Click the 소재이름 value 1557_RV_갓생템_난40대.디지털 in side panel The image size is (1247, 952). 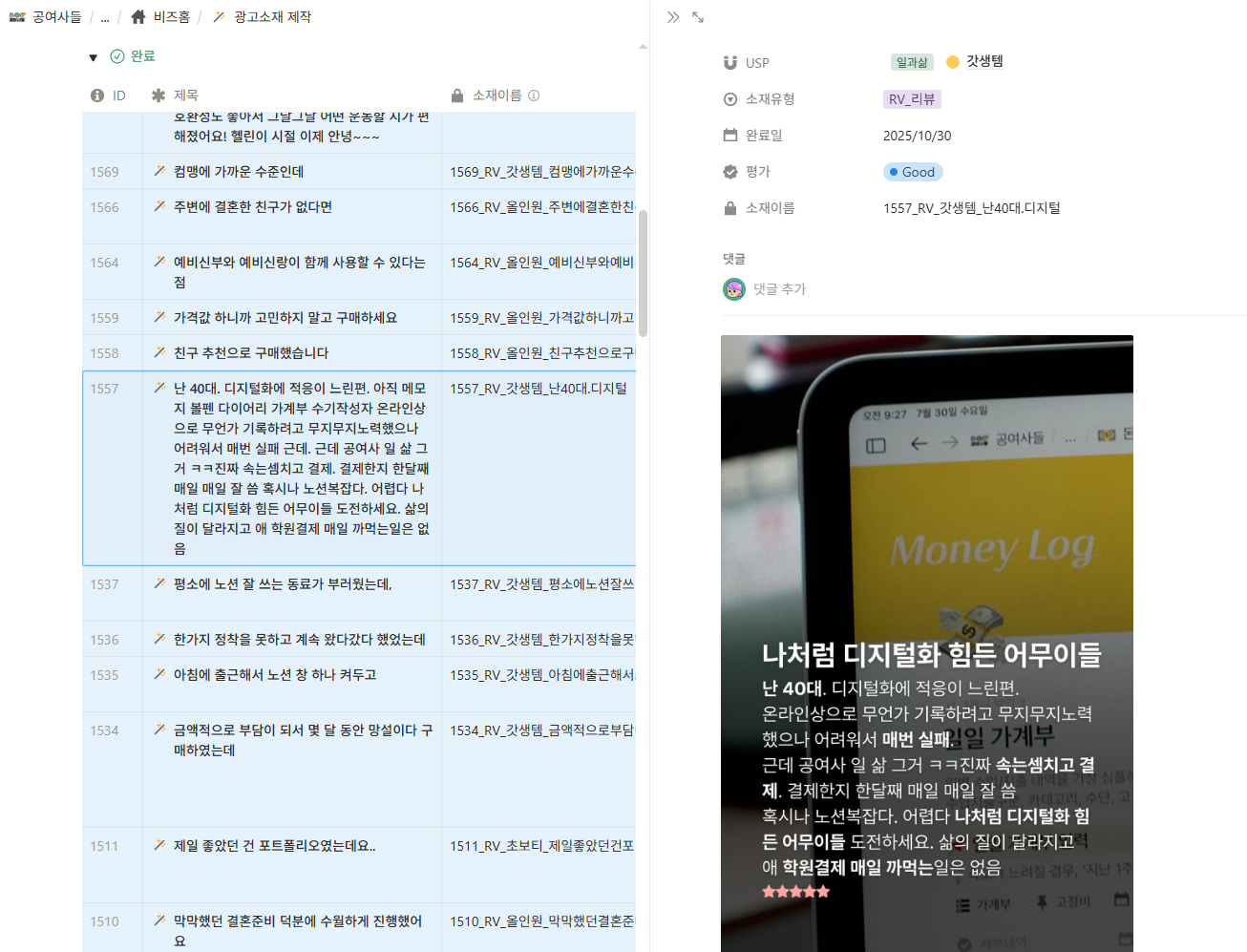[972, 208]
